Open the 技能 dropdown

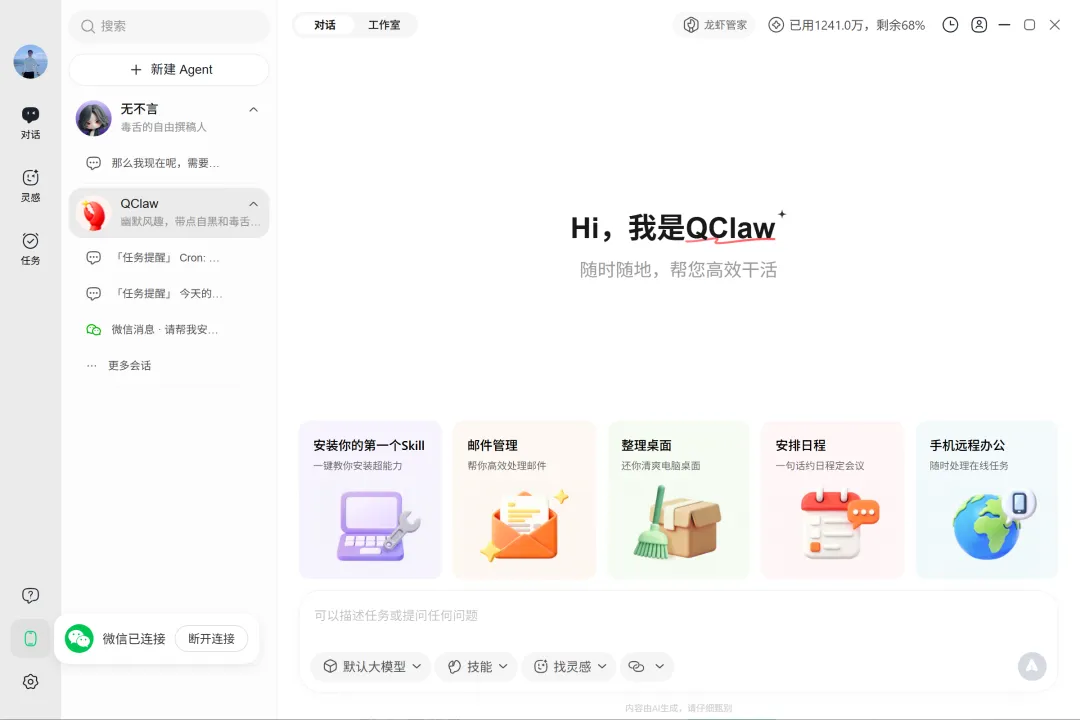coord(477,666)
